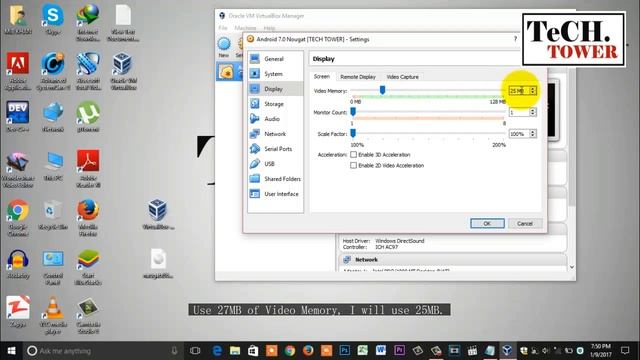Switch to Screen tab

pos(322,77)
